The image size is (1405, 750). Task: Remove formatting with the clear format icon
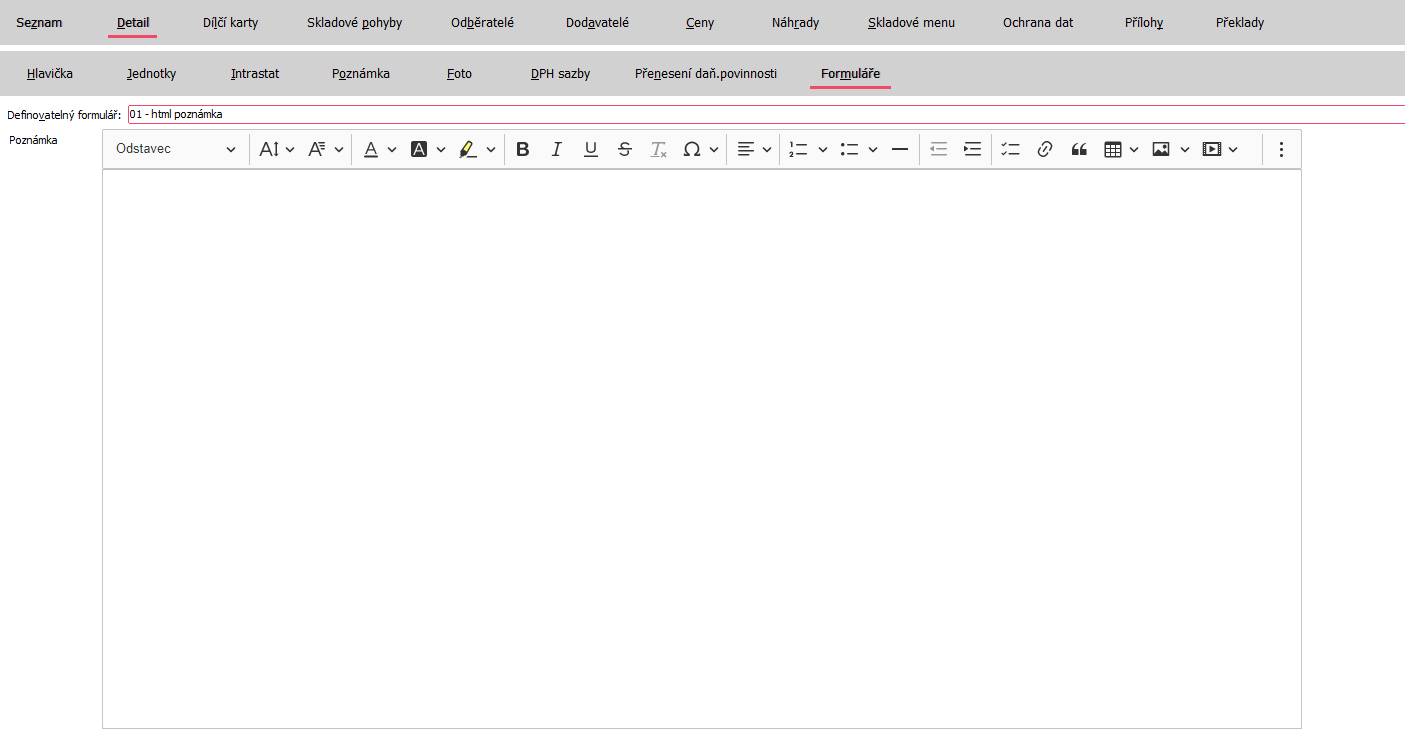[x=658, y=149]
